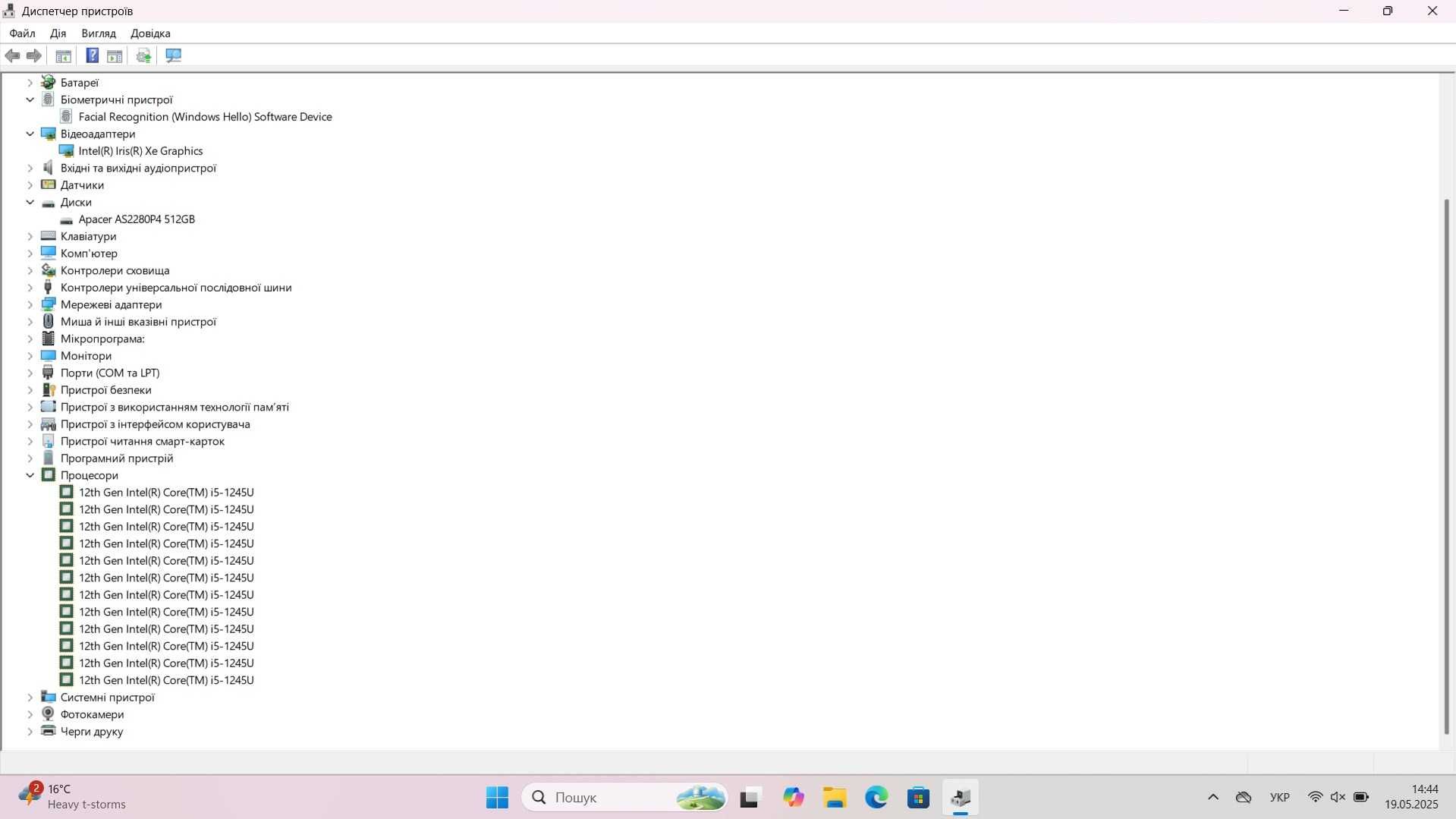Expand the Батареї category
Viewport: 1456px width, 819px height.
(30, 82)
